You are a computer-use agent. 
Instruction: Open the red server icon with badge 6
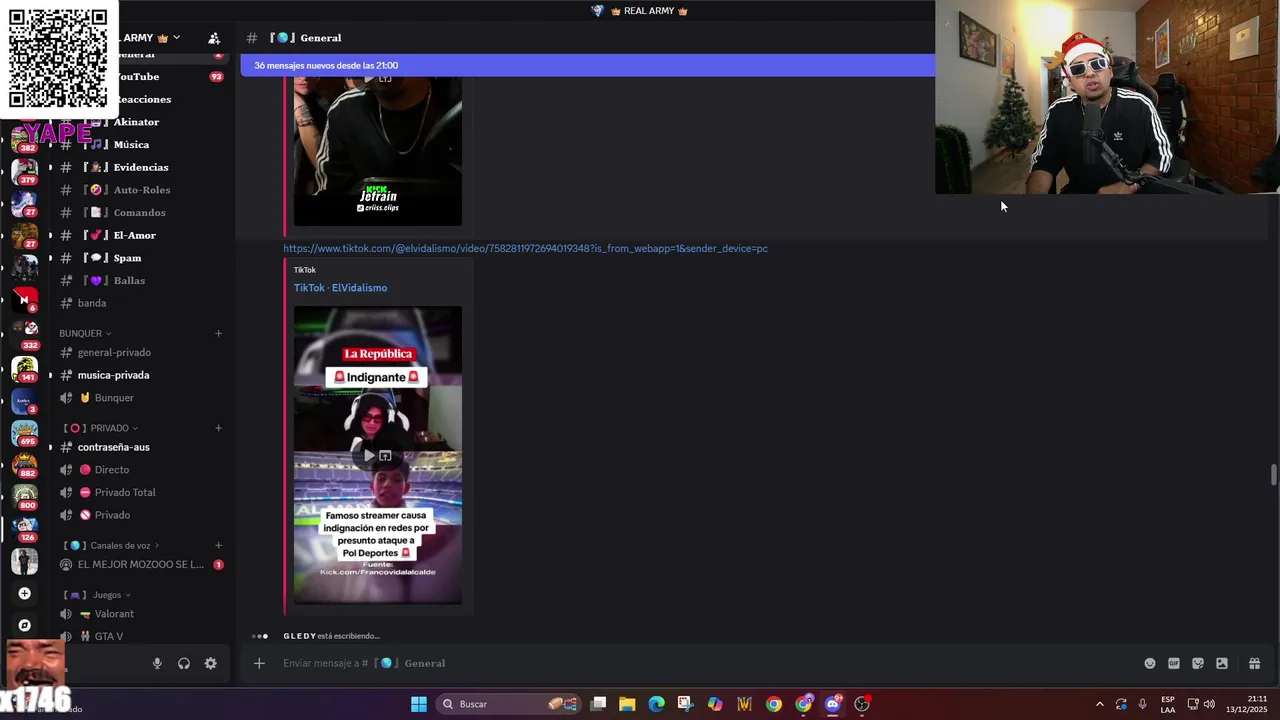[x=25, y=299]
